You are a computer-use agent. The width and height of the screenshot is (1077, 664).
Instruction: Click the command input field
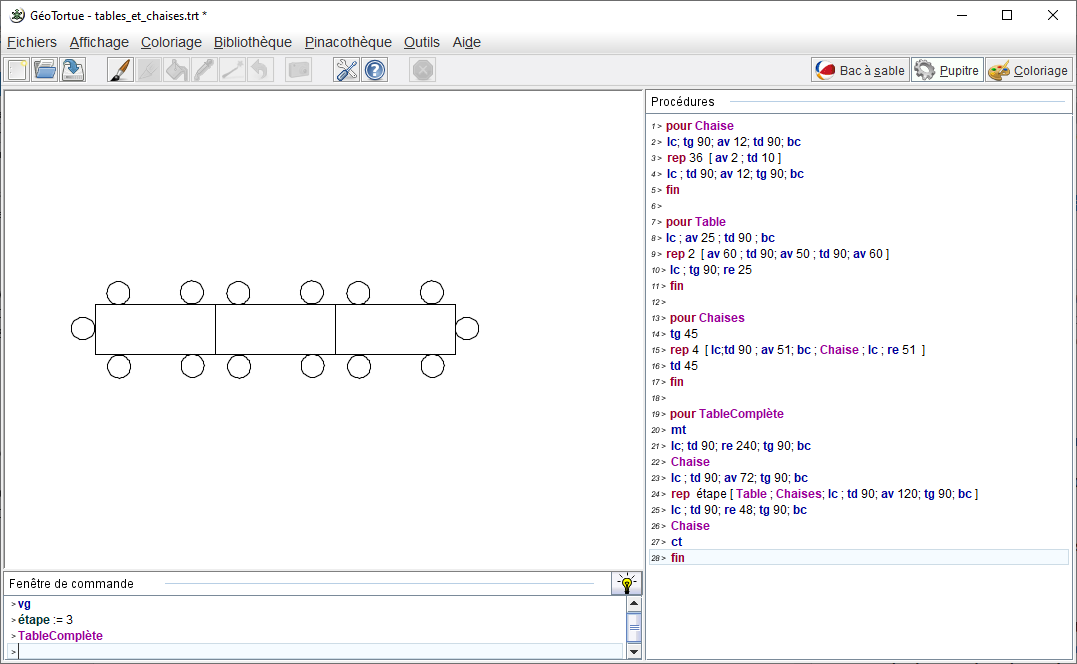coord(320,652)
